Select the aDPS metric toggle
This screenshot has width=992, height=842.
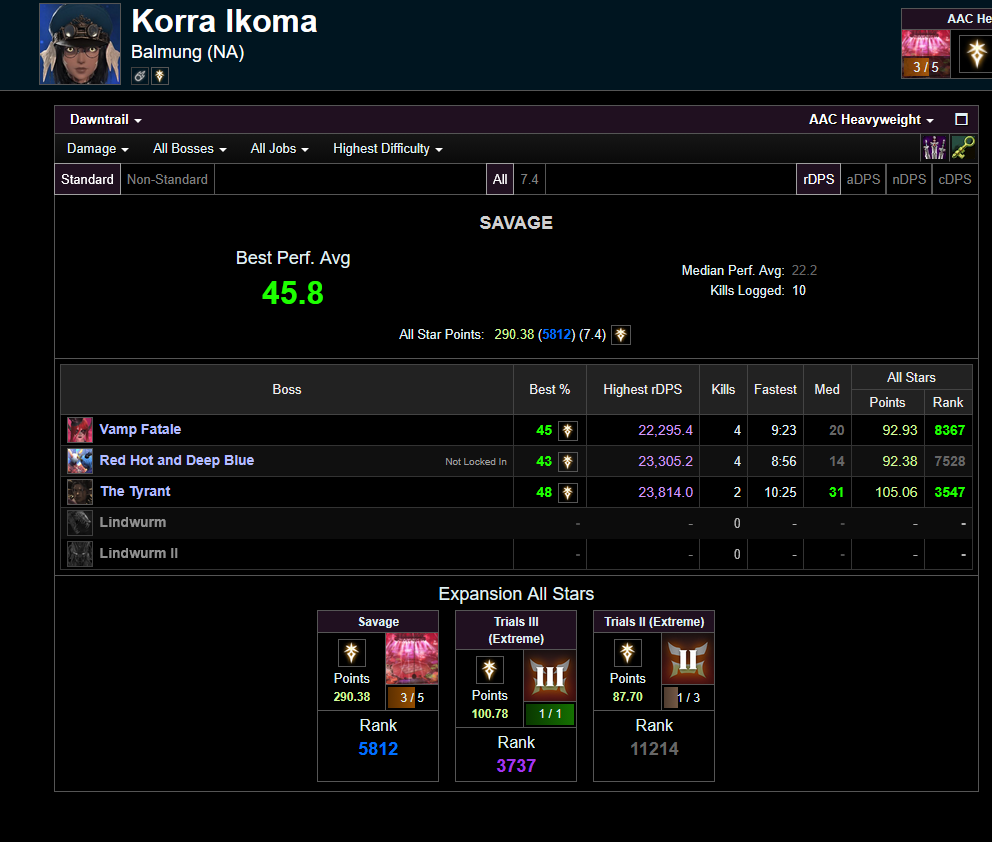(x=863, y=180)
